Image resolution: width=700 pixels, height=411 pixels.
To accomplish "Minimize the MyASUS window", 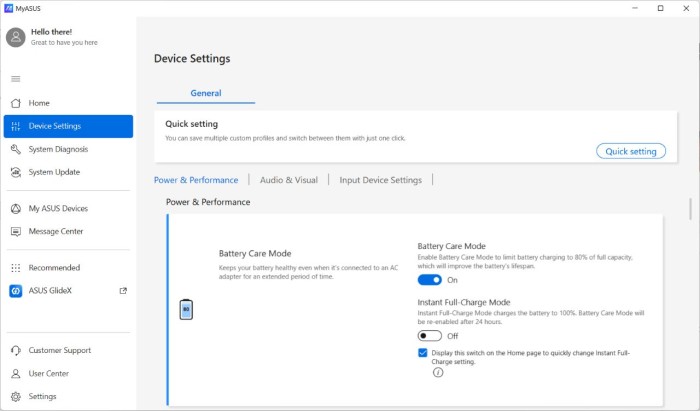I will [635, 8].
